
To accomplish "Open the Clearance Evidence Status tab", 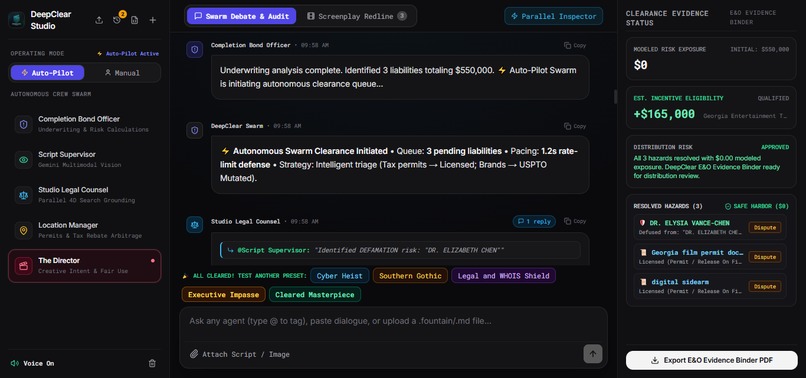I will point(667,18).
